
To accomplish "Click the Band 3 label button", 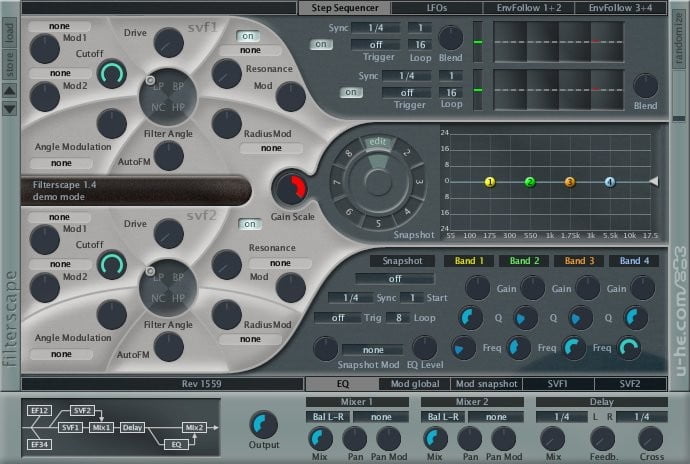I will pos(579,261).
